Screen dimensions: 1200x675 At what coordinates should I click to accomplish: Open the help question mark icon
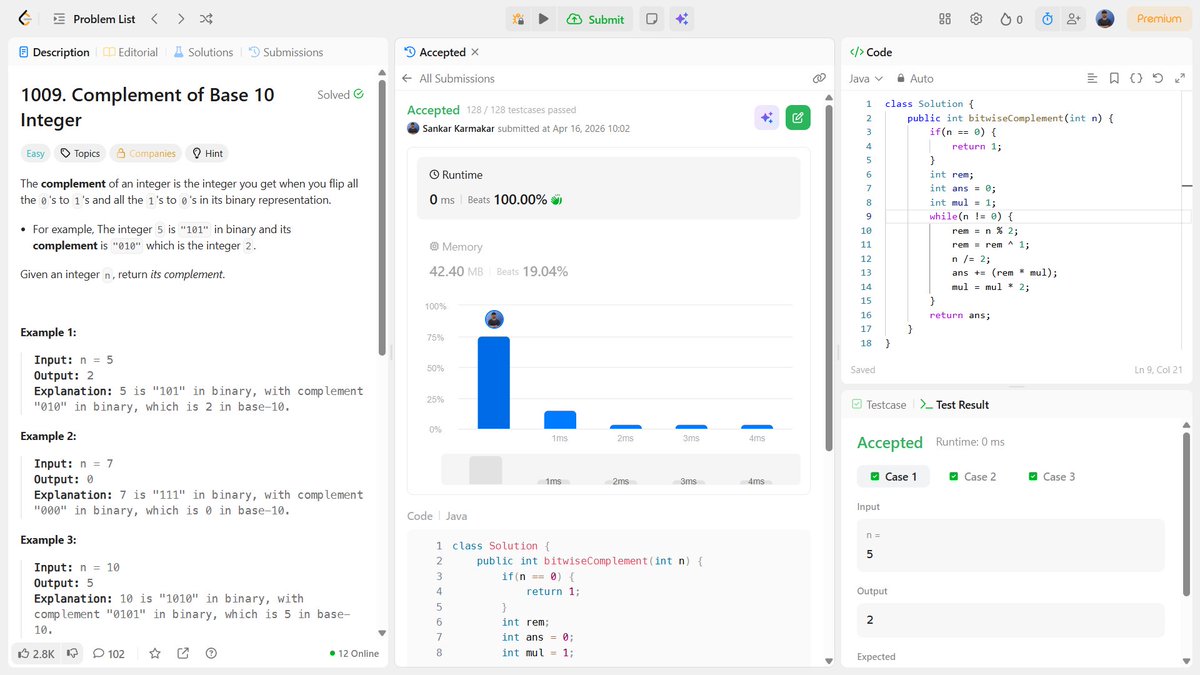coord(211,653)
